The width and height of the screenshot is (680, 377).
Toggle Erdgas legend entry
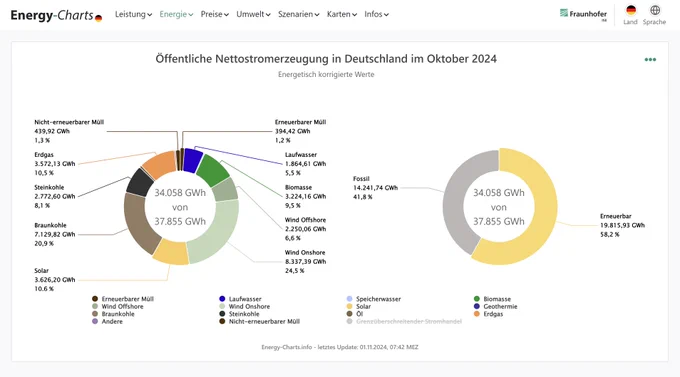pos(488,314)
